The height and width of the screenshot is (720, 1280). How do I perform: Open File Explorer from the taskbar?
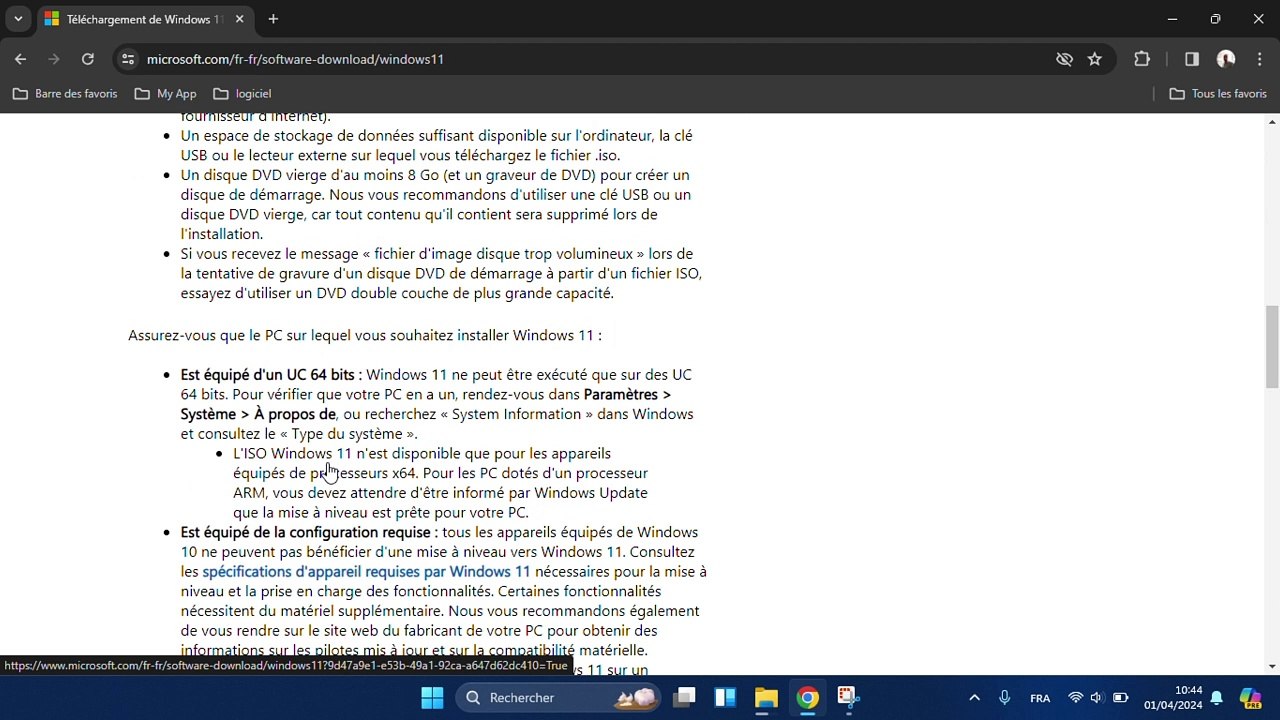click(766, 698)
